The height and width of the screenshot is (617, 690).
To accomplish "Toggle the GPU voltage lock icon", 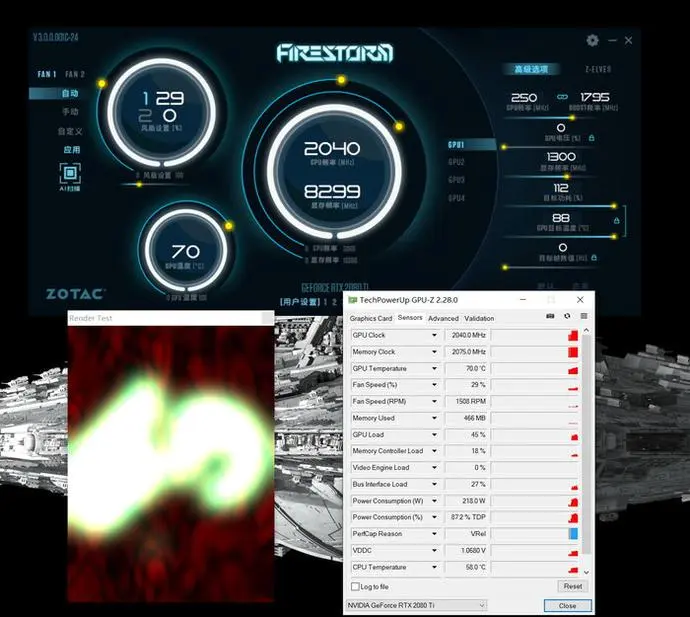I will 591,138.
